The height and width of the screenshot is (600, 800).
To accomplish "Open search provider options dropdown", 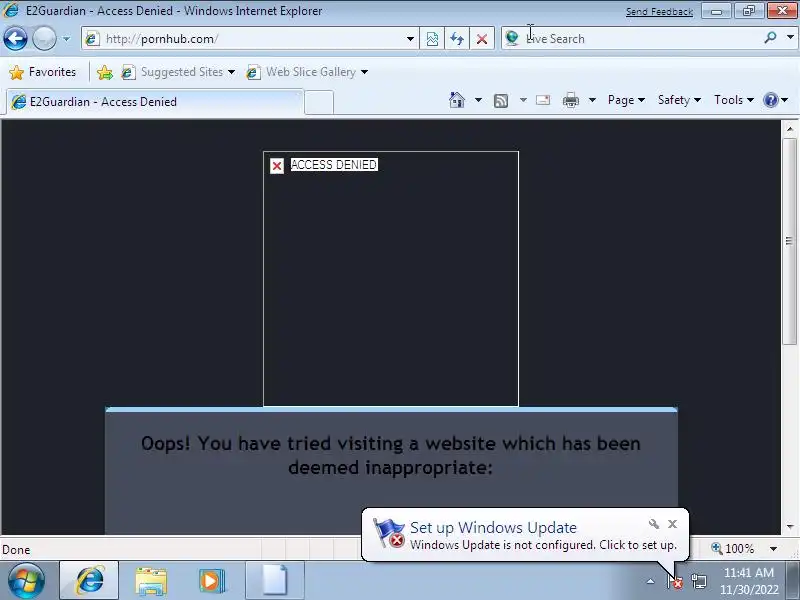I will [x=790, y=38].
